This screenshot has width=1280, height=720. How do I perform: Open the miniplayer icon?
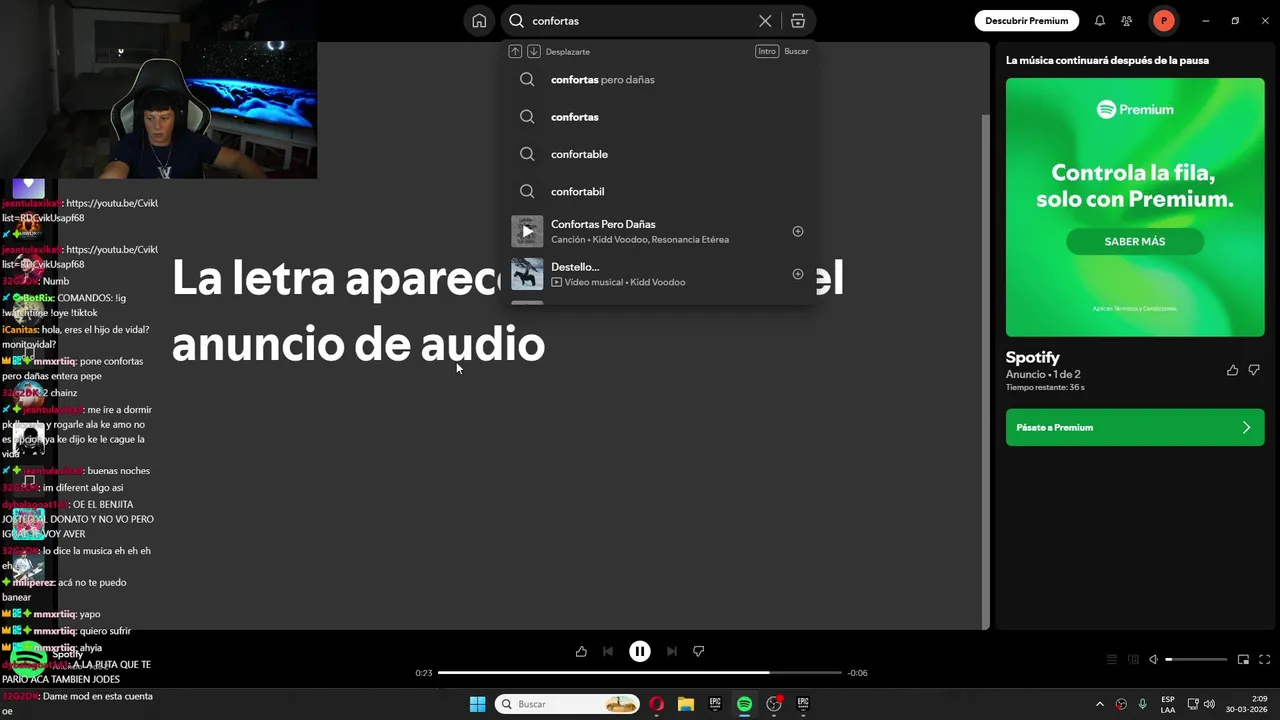(1243, 659)
